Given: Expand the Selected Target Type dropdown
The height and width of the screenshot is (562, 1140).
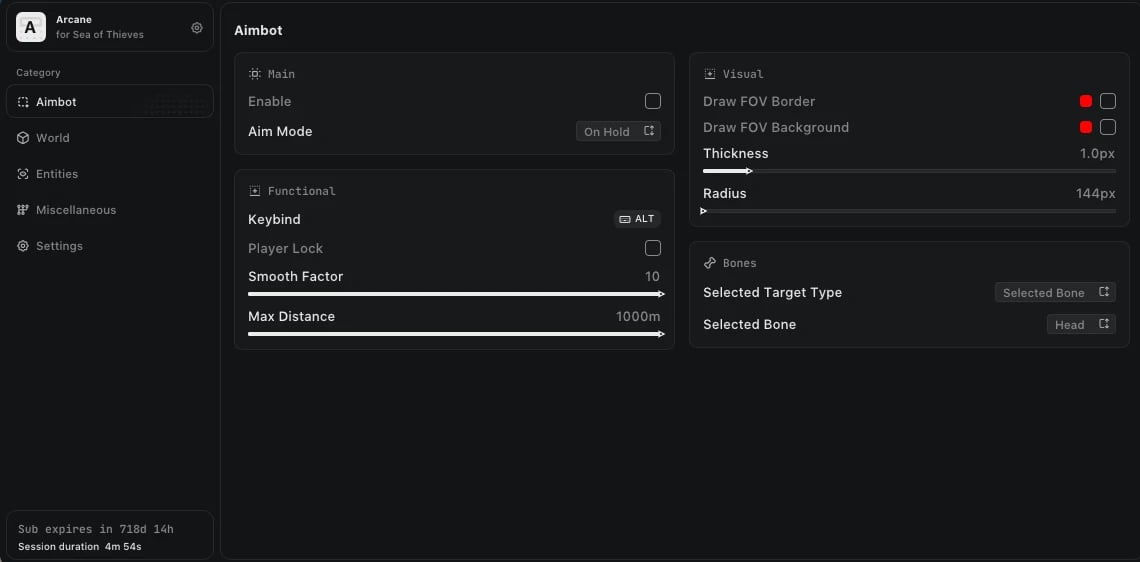Looking at the screenshot, I should 1055,292.
